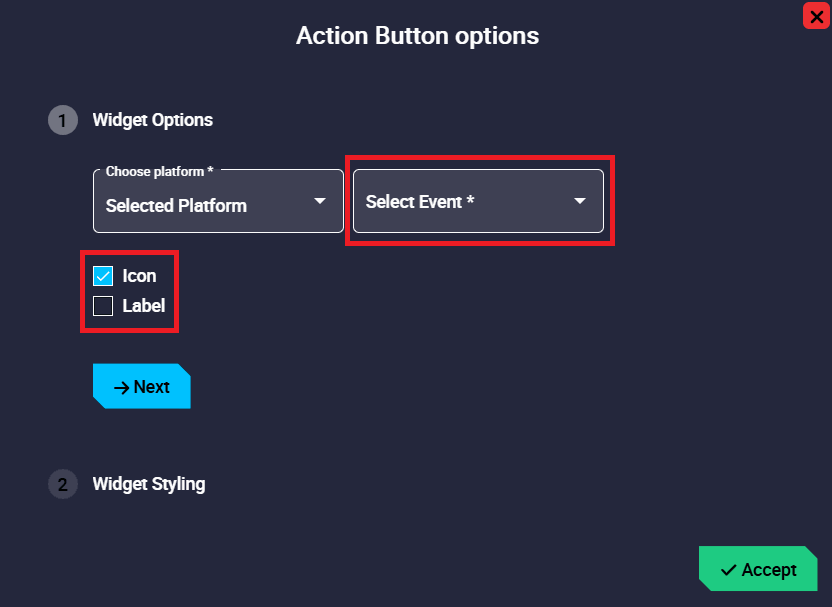Go to the Widget Styling step
The height and width of the screenshot is (607, 832).
[149, 484]
